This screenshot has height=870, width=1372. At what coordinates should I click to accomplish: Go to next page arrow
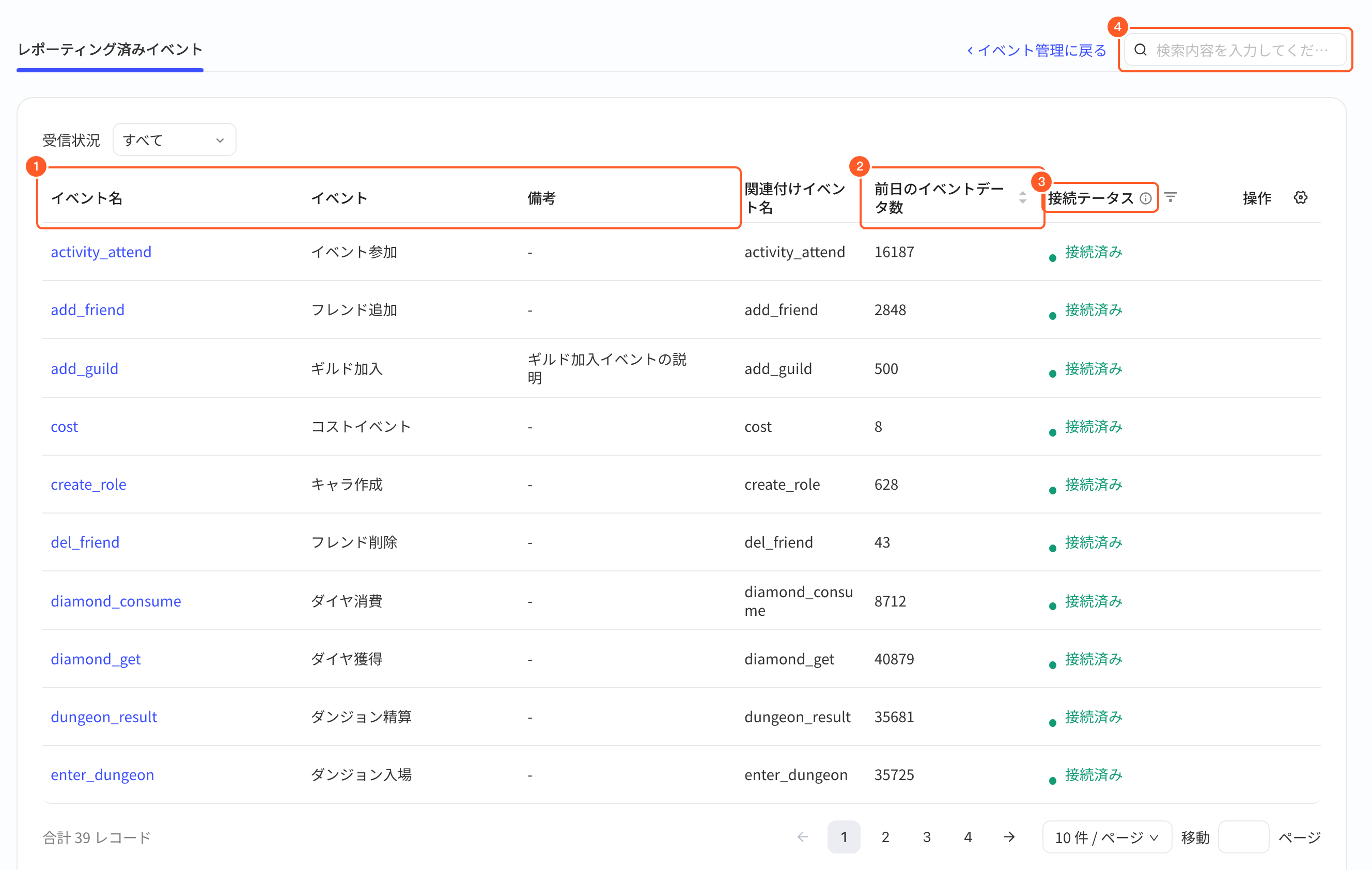click(1009, 836)
